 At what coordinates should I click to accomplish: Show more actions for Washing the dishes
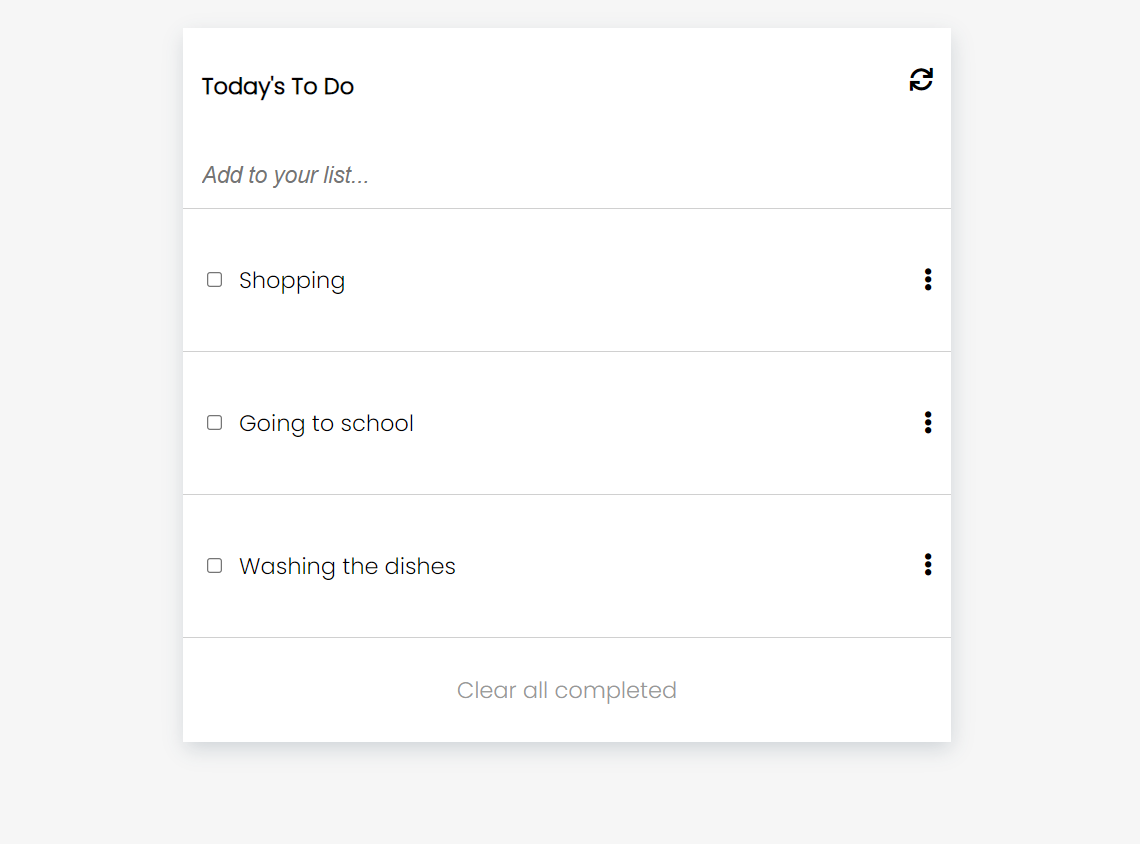[928, 566]
